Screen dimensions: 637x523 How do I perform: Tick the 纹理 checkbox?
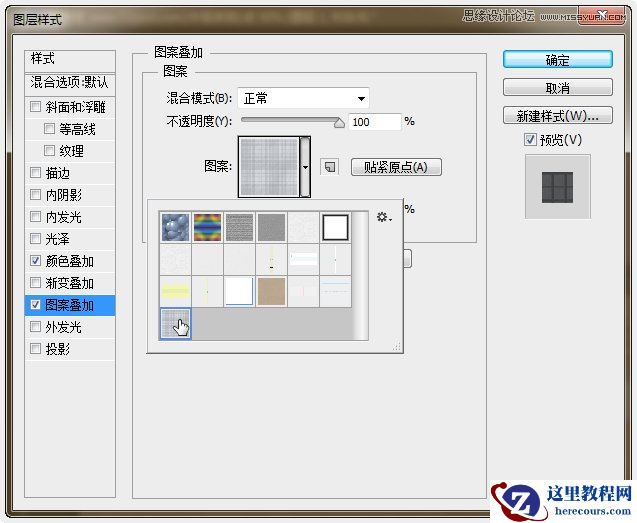click(x=49, y=151)
